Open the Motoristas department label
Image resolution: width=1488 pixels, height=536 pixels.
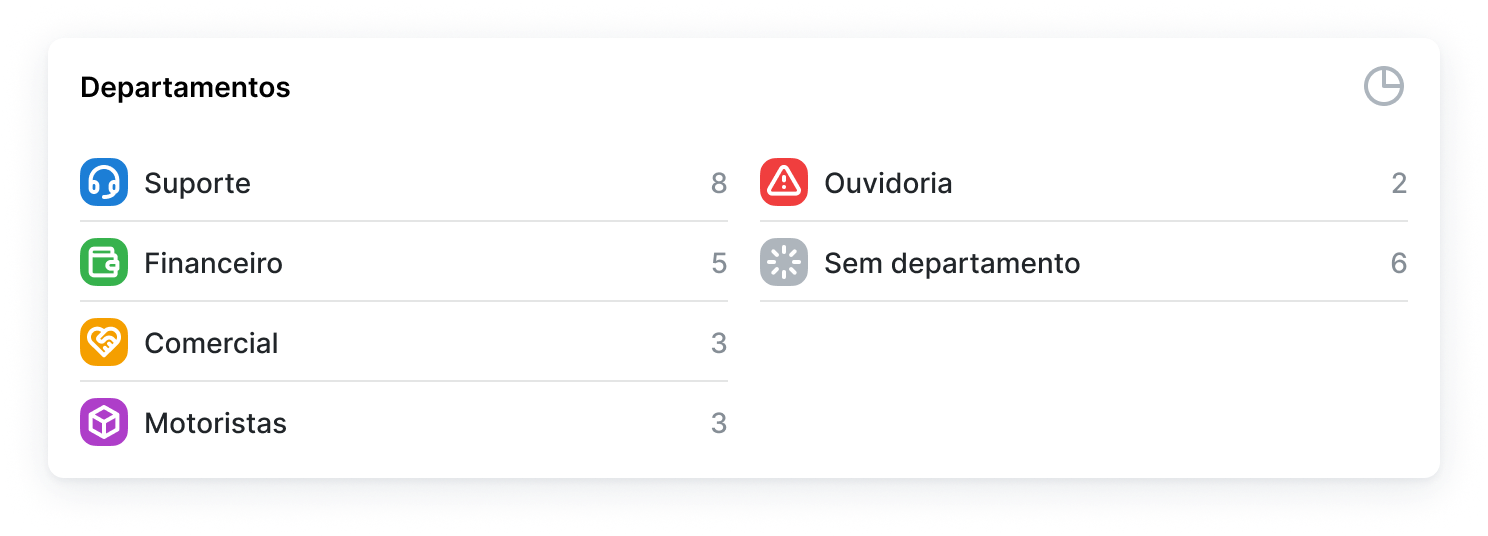(215, 424)
